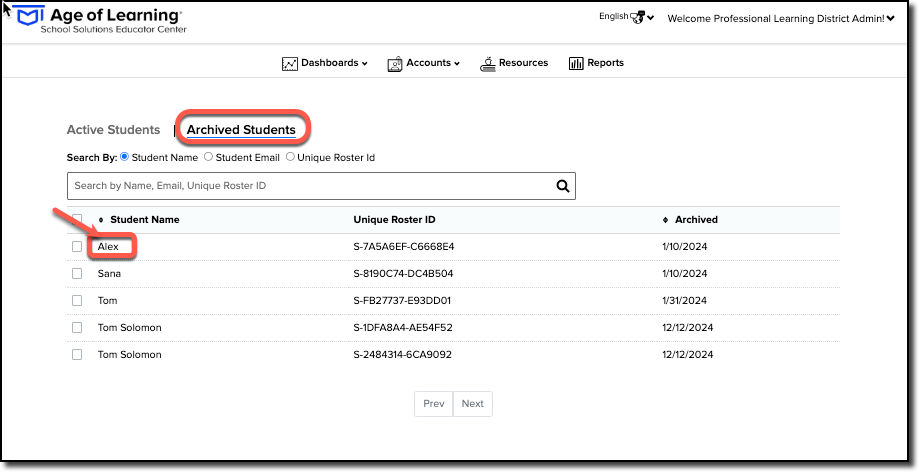Select the Unique Roster Id radio button
Viewport: 919px width, 472px height.
pos(290,157)
